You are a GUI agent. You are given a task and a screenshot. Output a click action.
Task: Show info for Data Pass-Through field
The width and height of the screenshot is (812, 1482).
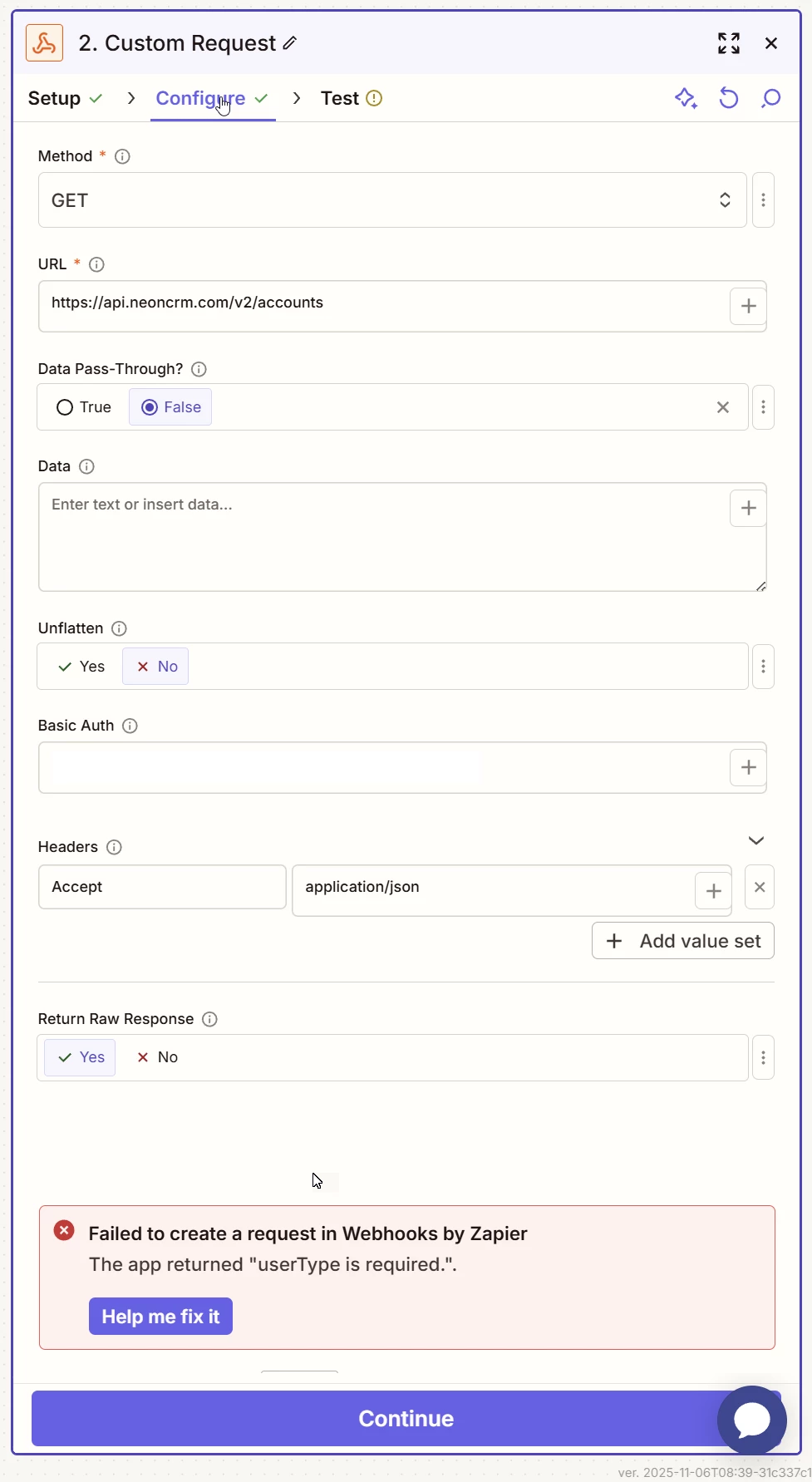[199, 369]
